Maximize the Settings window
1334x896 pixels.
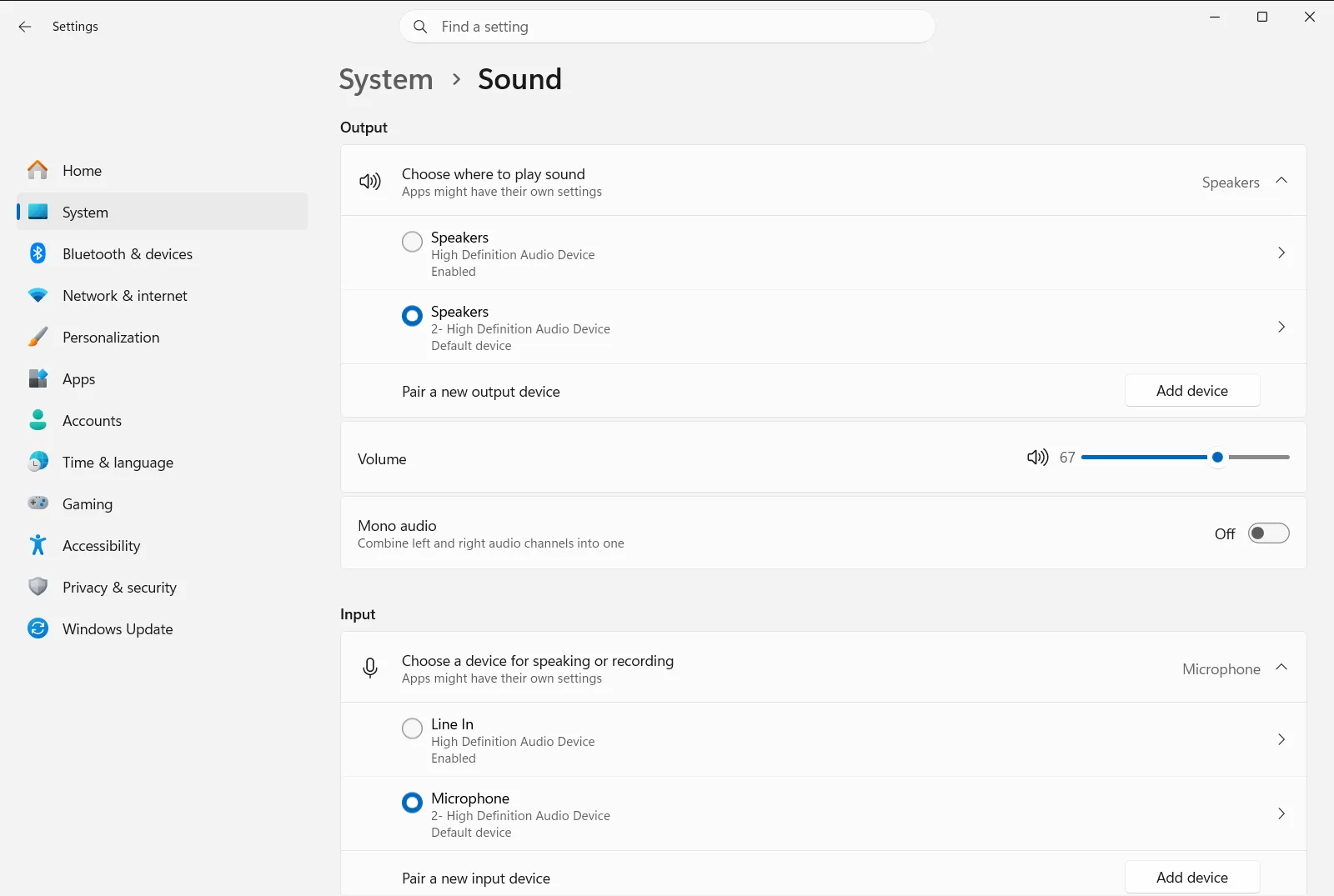1262,17
